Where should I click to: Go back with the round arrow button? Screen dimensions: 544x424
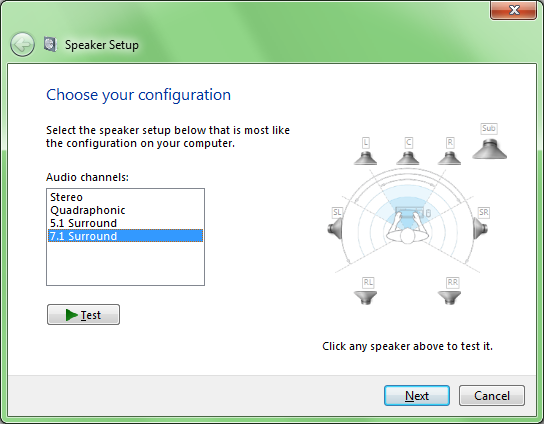22,45
